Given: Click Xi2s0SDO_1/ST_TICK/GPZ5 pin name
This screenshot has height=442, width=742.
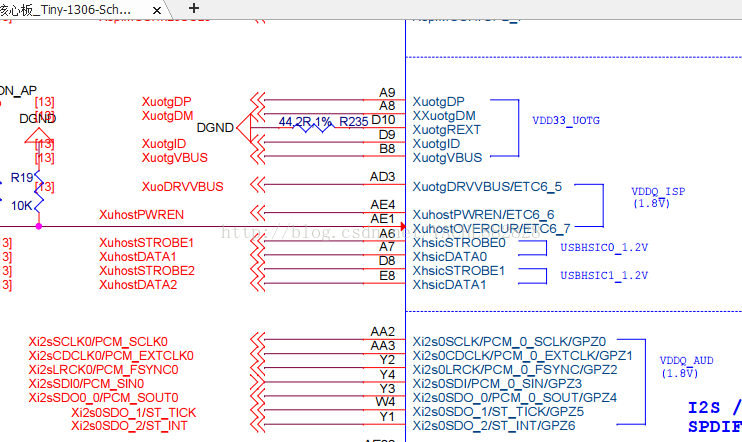Looking at the screenshot, I should [x=498, y=412].
